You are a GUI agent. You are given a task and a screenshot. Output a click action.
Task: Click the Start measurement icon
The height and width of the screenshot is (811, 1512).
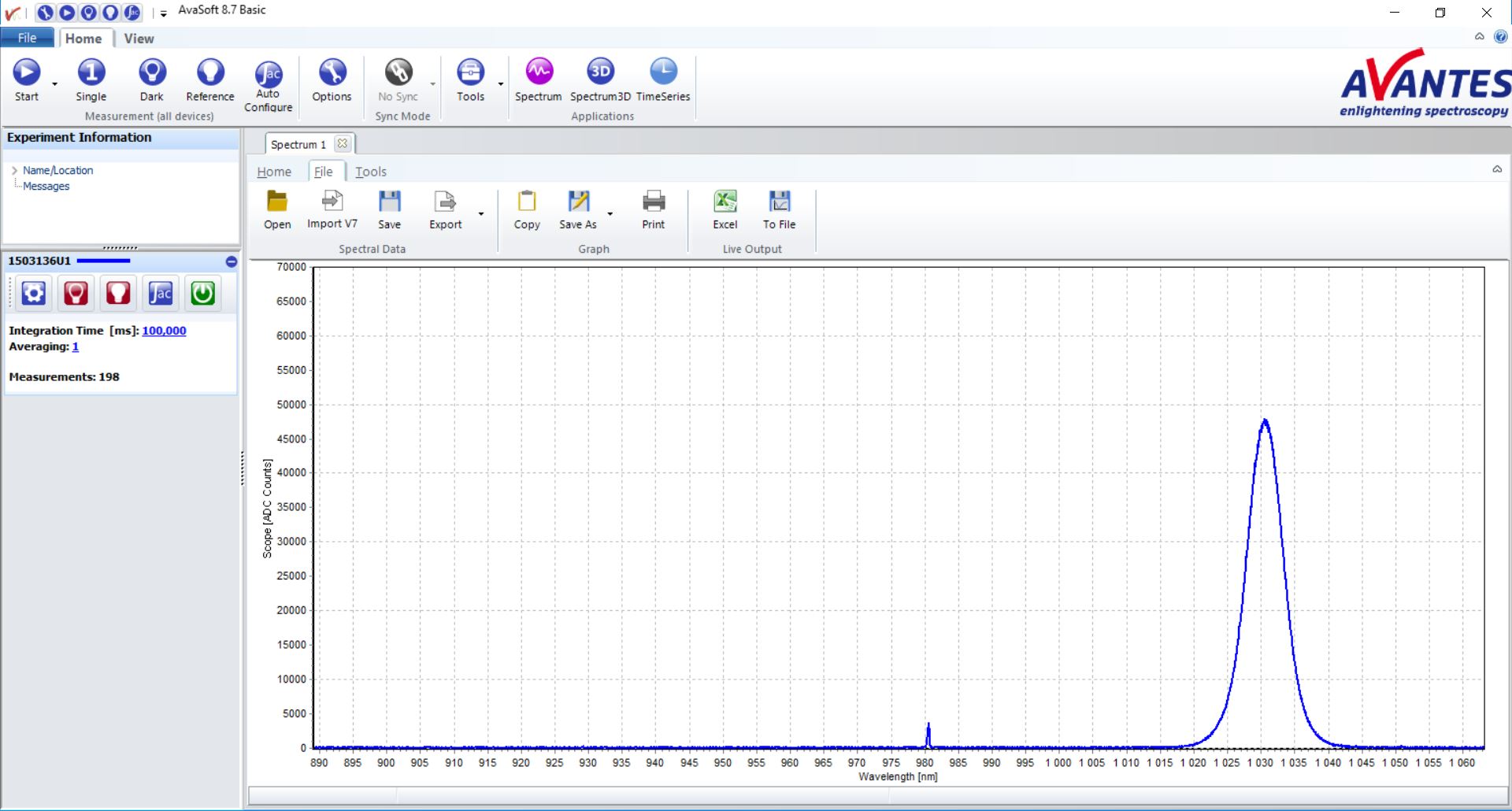point(27,73)
